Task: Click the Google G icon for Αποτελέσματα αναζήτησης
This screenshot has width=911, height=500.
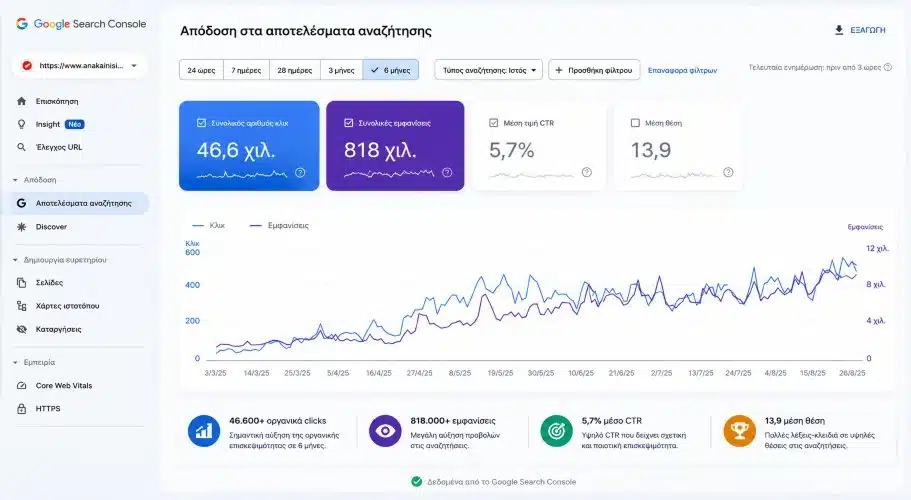Action: pos(21,203)
